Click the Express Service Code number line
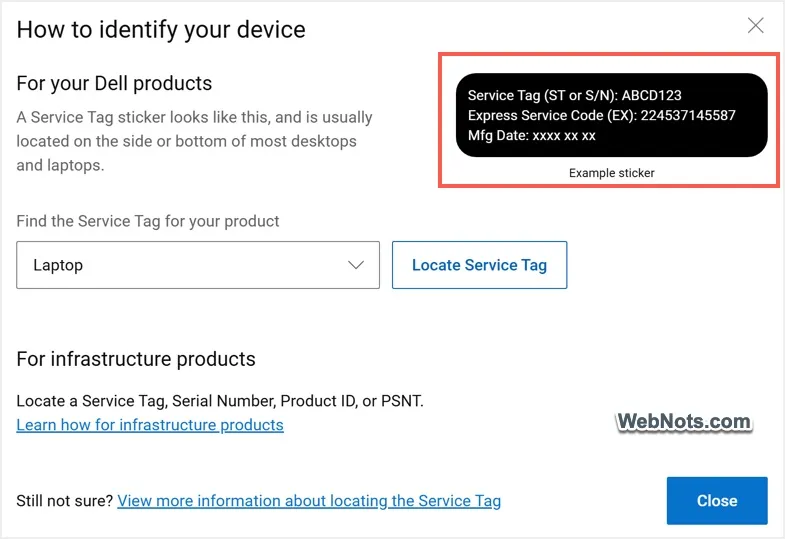The width and height of the screenshot is (785, 539). pyautogui.click(x=601, y=115)
